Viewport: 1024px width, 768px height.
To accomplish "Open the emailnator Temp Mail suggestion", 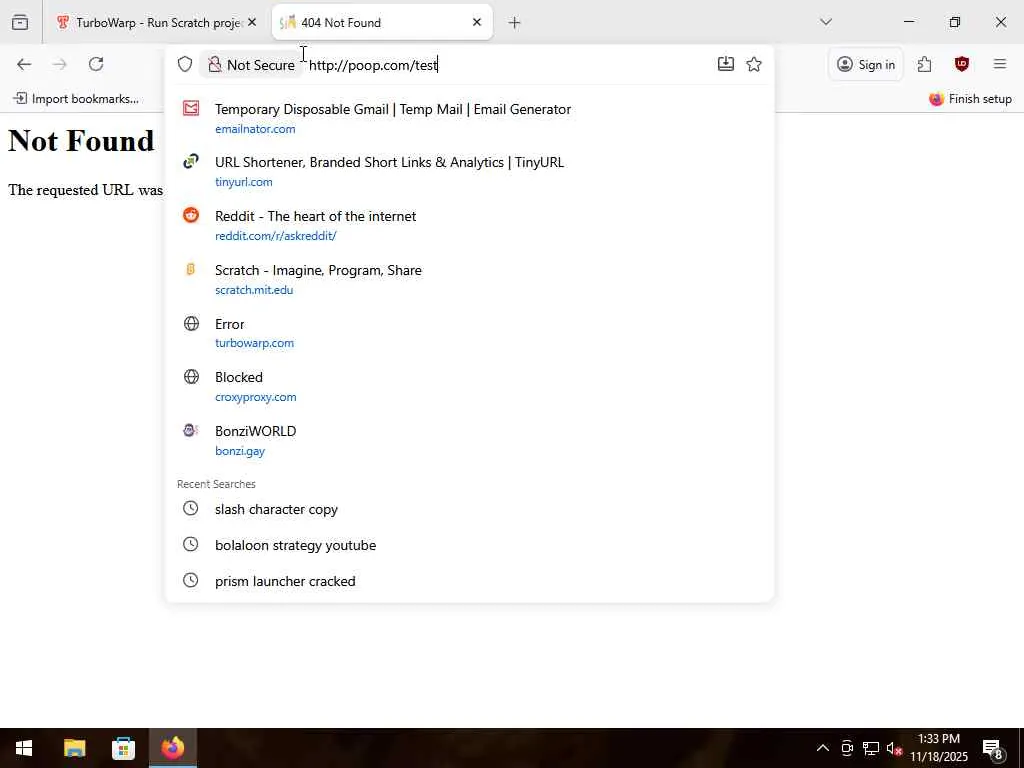I will (470, 118).
